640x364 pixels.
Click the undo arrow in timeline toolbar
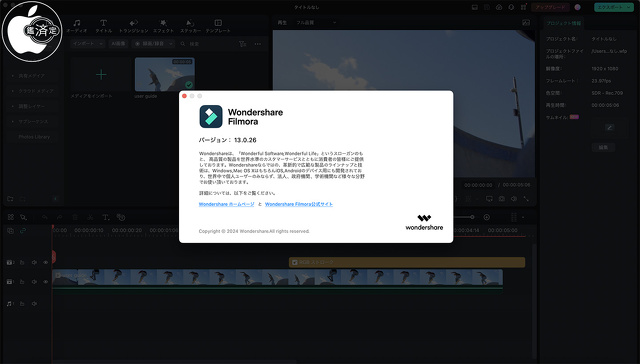tap(44, 217)
